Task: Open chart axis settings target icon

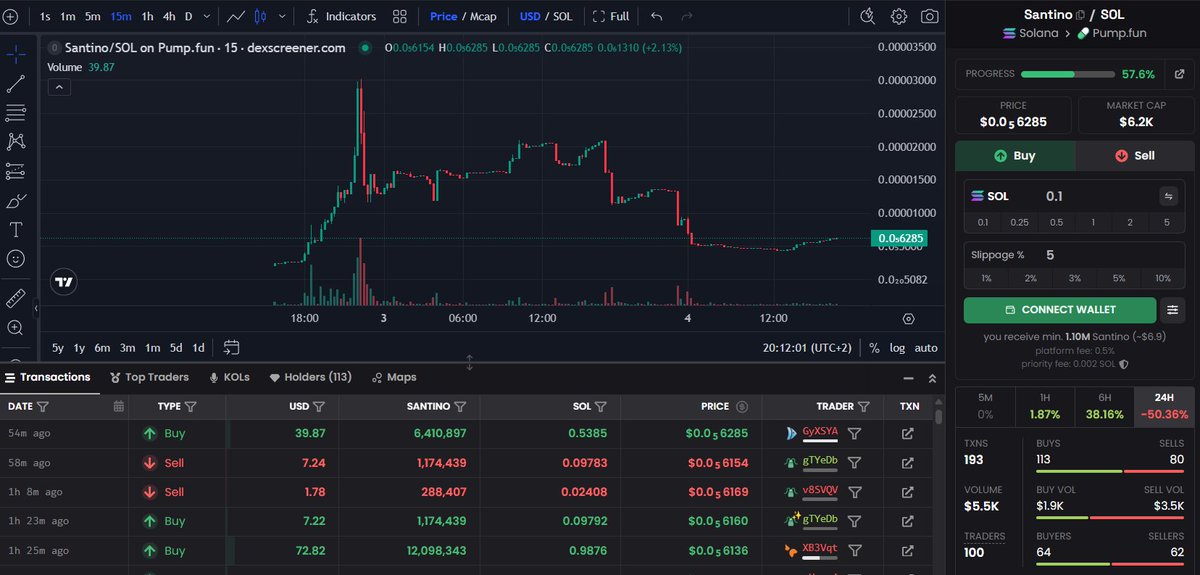Action: click(908, 318)
